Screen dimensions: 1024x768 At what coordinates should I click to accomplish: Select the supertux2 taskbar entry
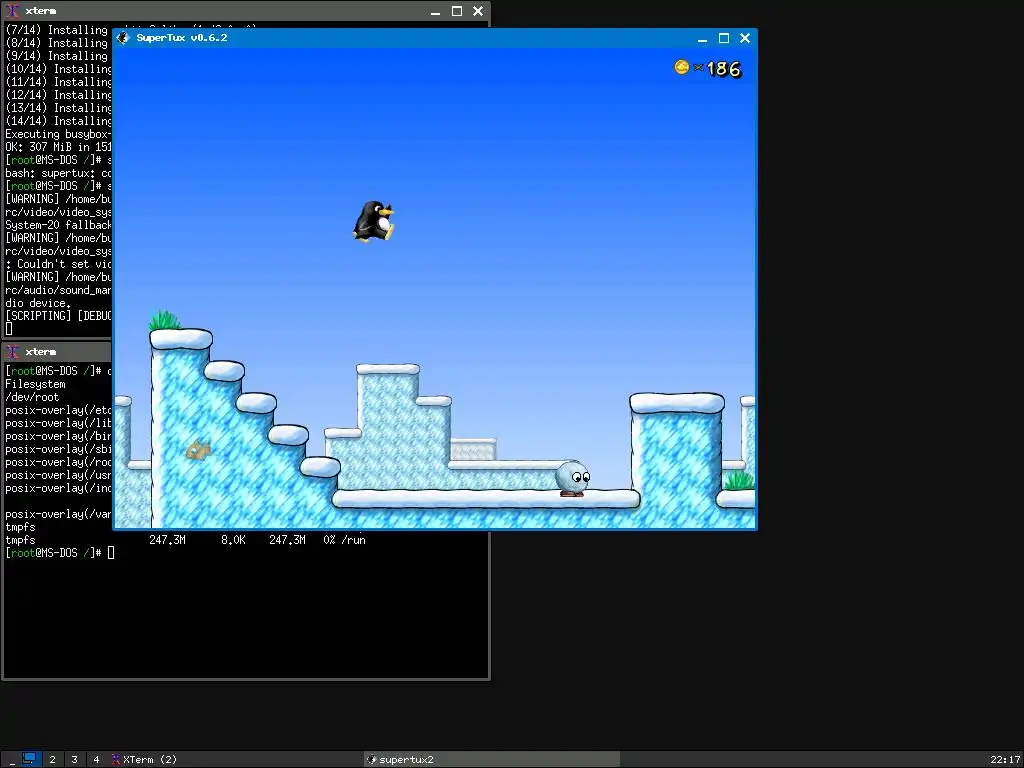(491, 760)
